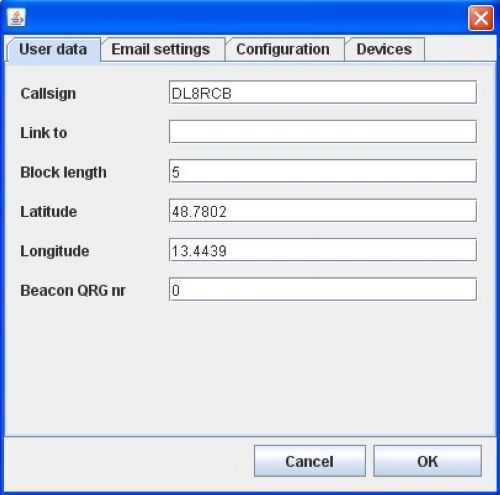
Task: Click the Latitude label text
Action: [49, 212]
